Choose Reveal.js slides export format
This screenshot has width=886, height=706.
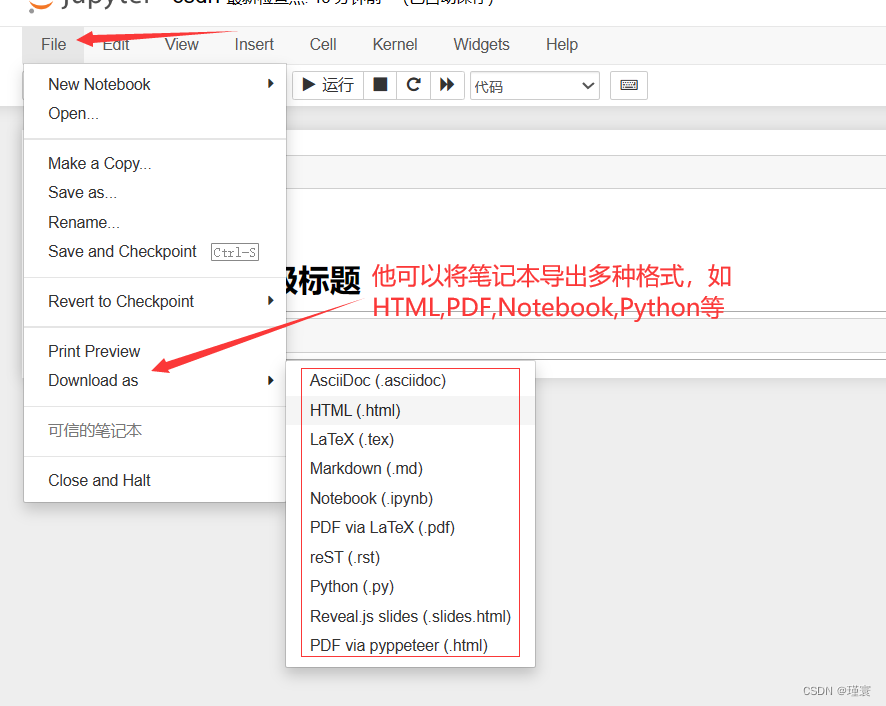(410, 616)
